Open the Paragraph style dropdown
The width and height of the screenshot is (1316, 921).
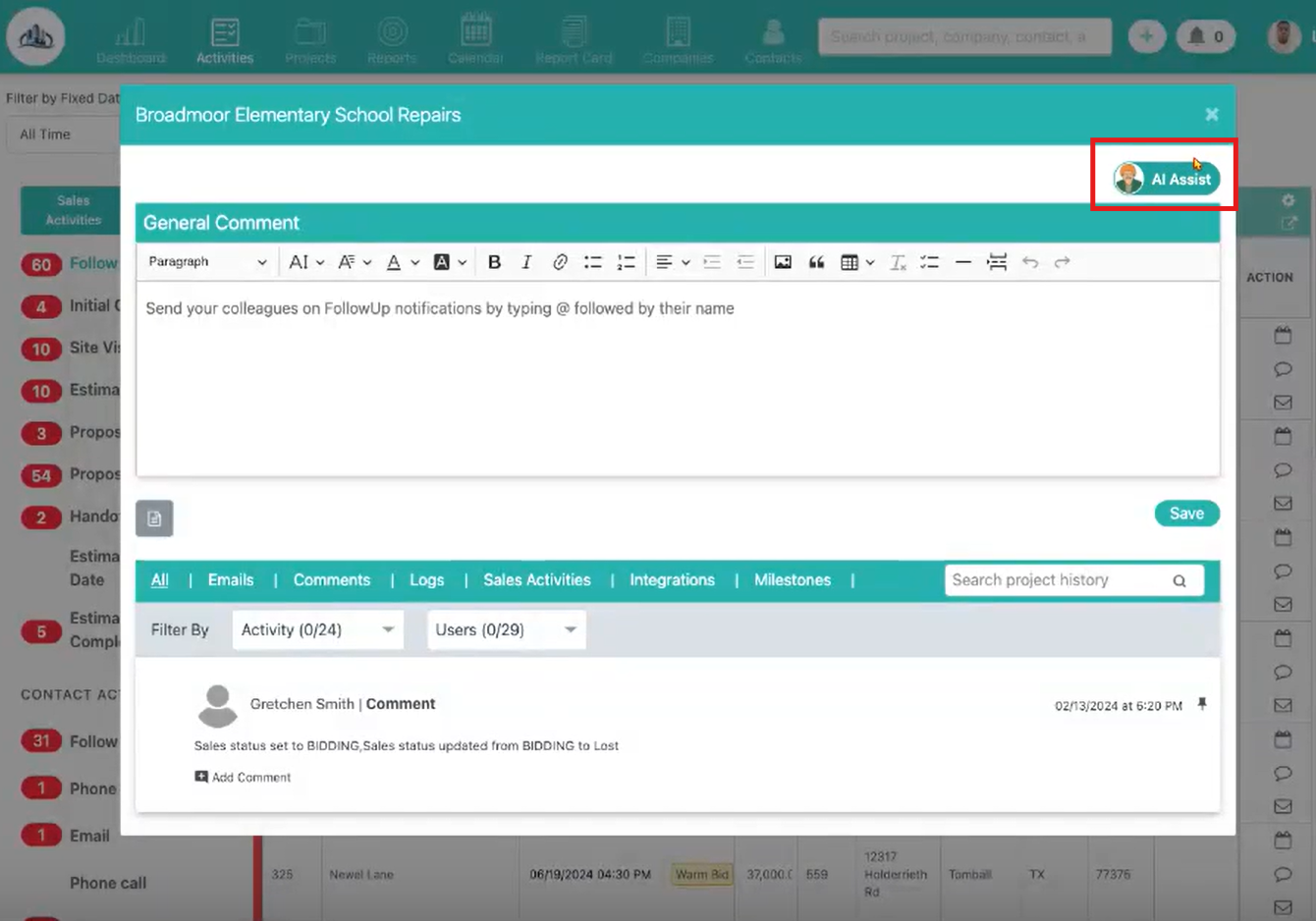tap(206, 261)
